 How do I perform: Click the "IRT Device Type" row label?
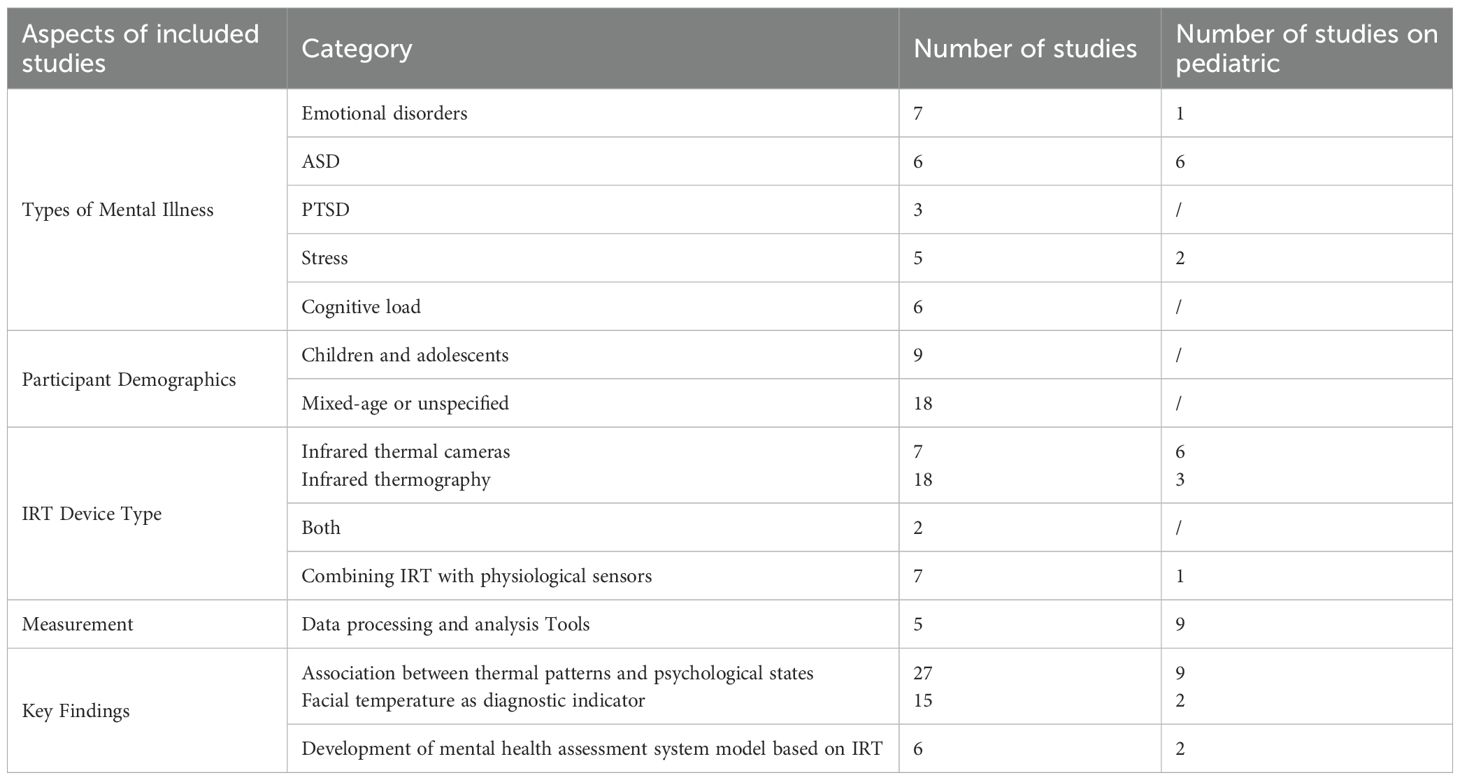click(x=92, y=514)
